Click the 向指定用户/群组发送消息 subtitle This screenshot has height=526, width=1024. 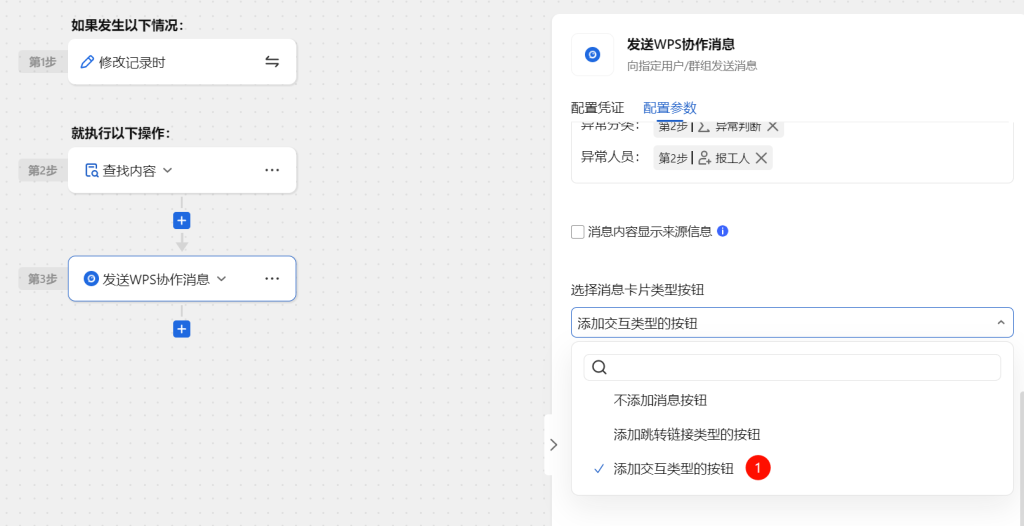[x=692, y=65]
